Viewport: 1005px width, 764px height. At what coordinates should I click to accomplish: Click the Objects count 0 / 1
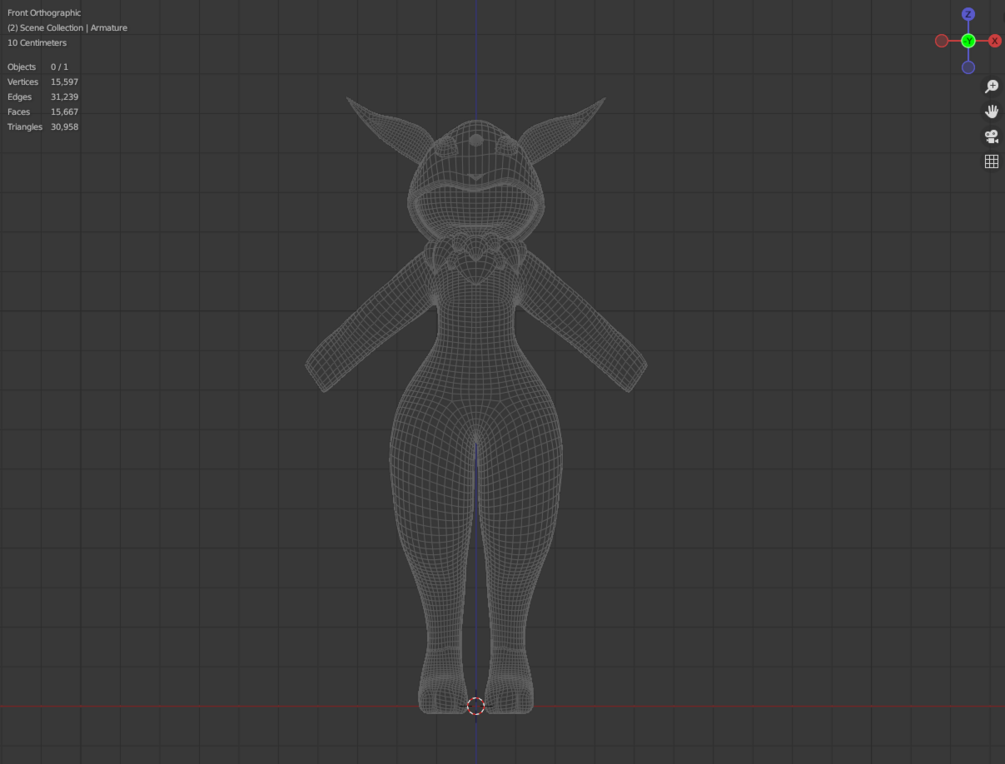tap(59, 67)
